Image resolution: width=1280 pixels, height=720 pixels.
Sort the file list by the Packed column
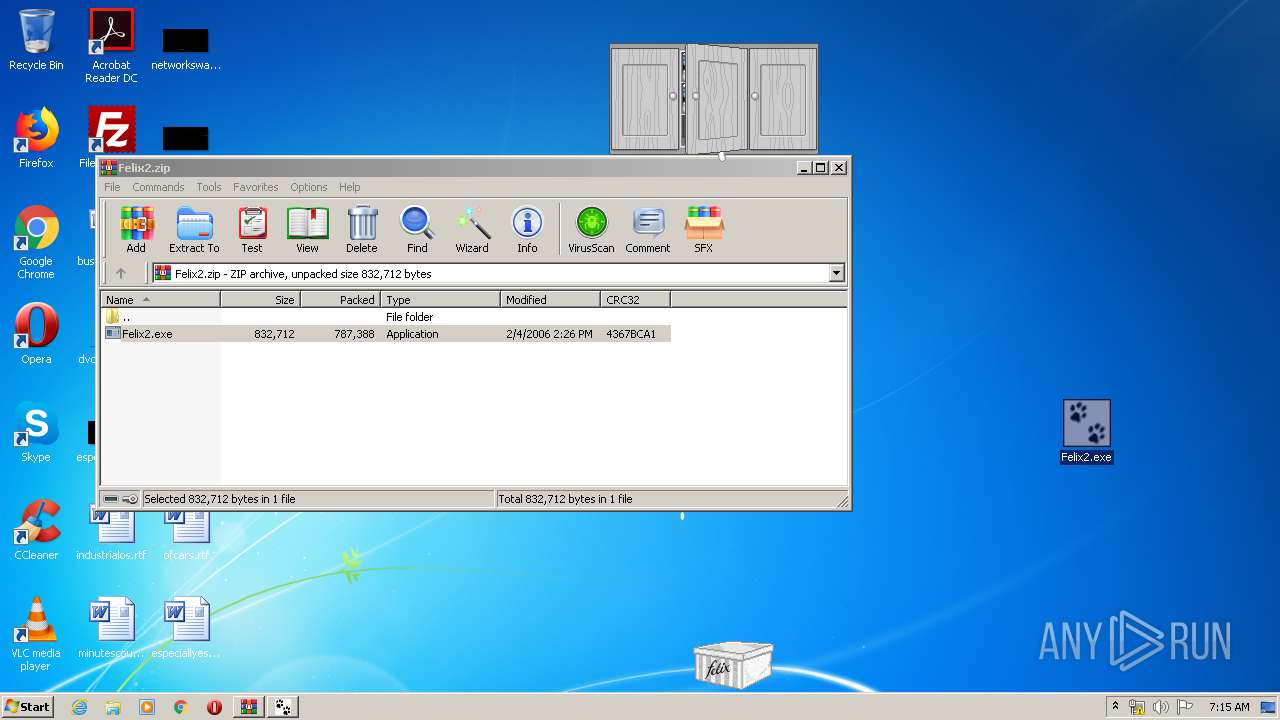(x=340, y=299)
